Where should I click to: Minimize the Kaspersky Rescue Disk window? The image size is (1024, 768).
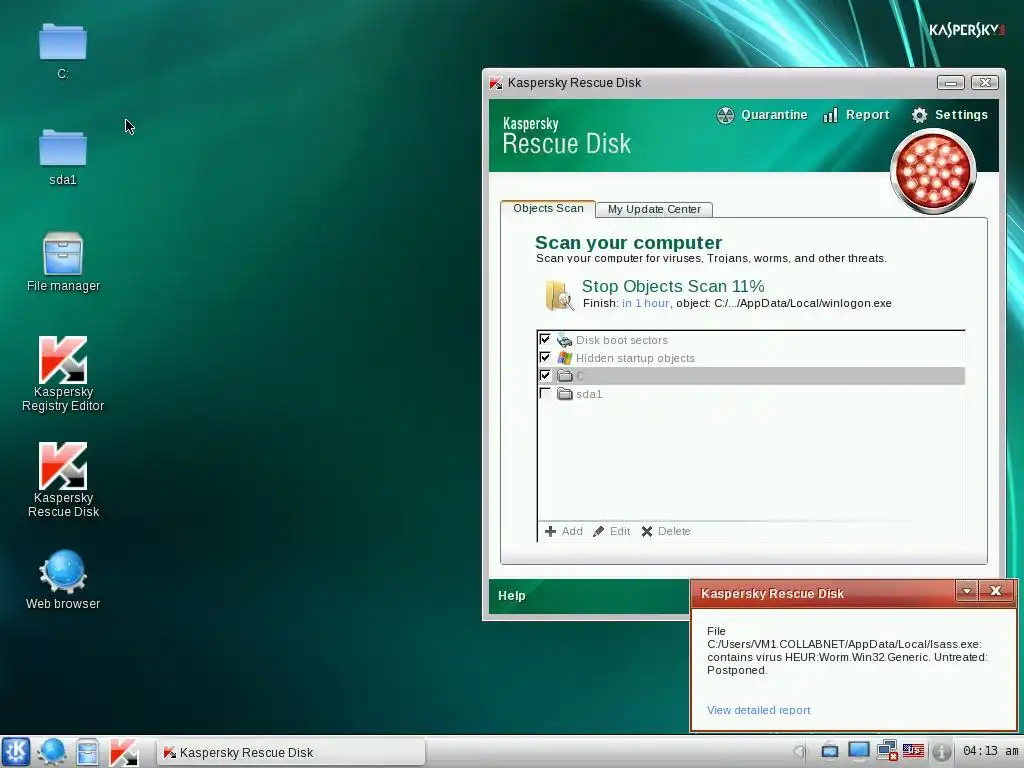[x=950, y=82]
